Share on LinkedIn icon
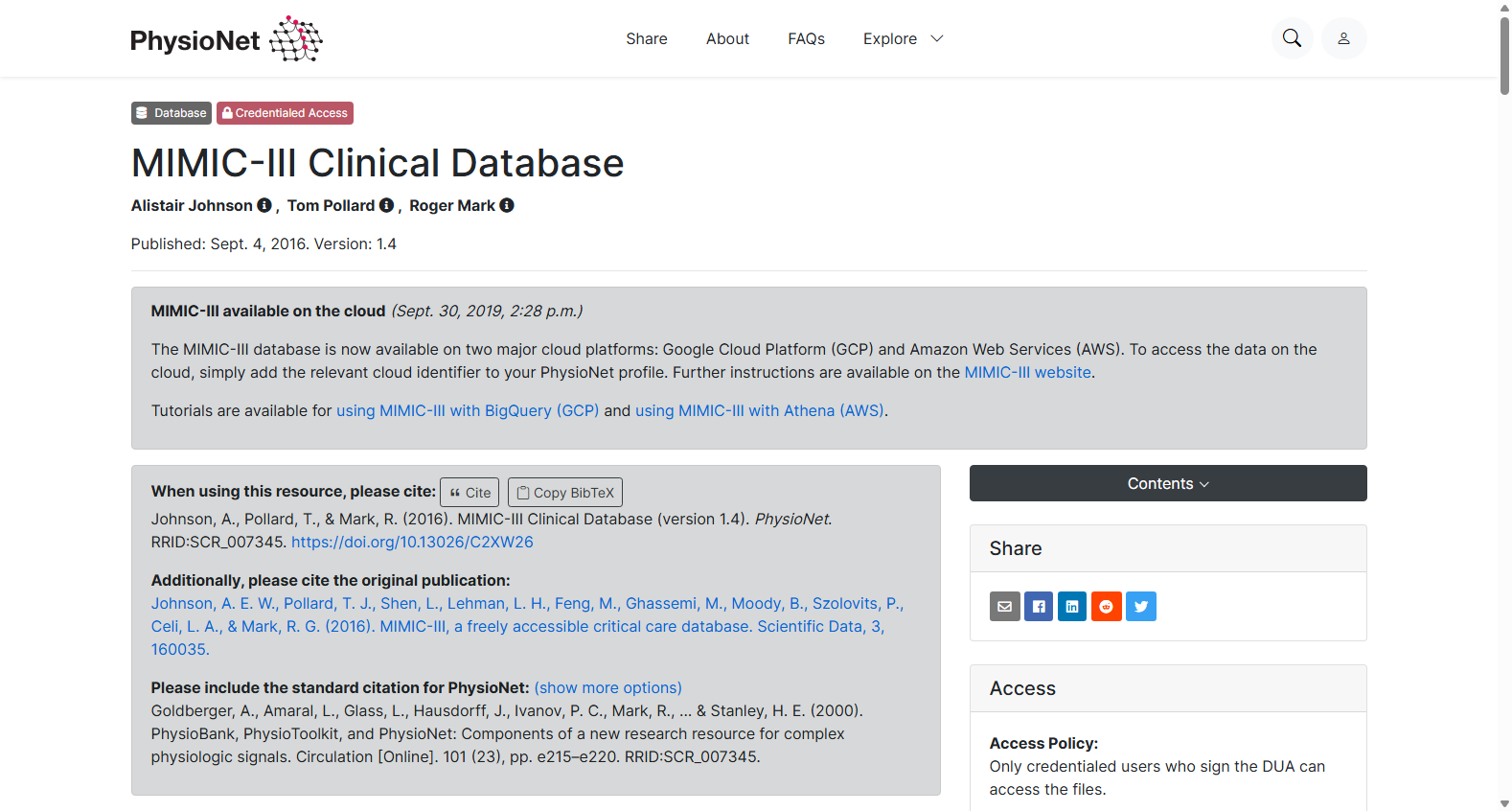This screenshot has height=811, width=1512. [1072, 606]
